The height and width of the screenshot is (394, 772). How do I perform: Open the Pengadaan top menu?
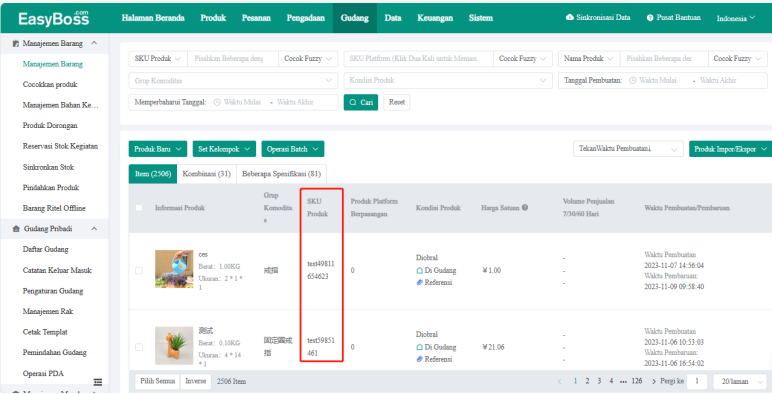coord(306,18)
